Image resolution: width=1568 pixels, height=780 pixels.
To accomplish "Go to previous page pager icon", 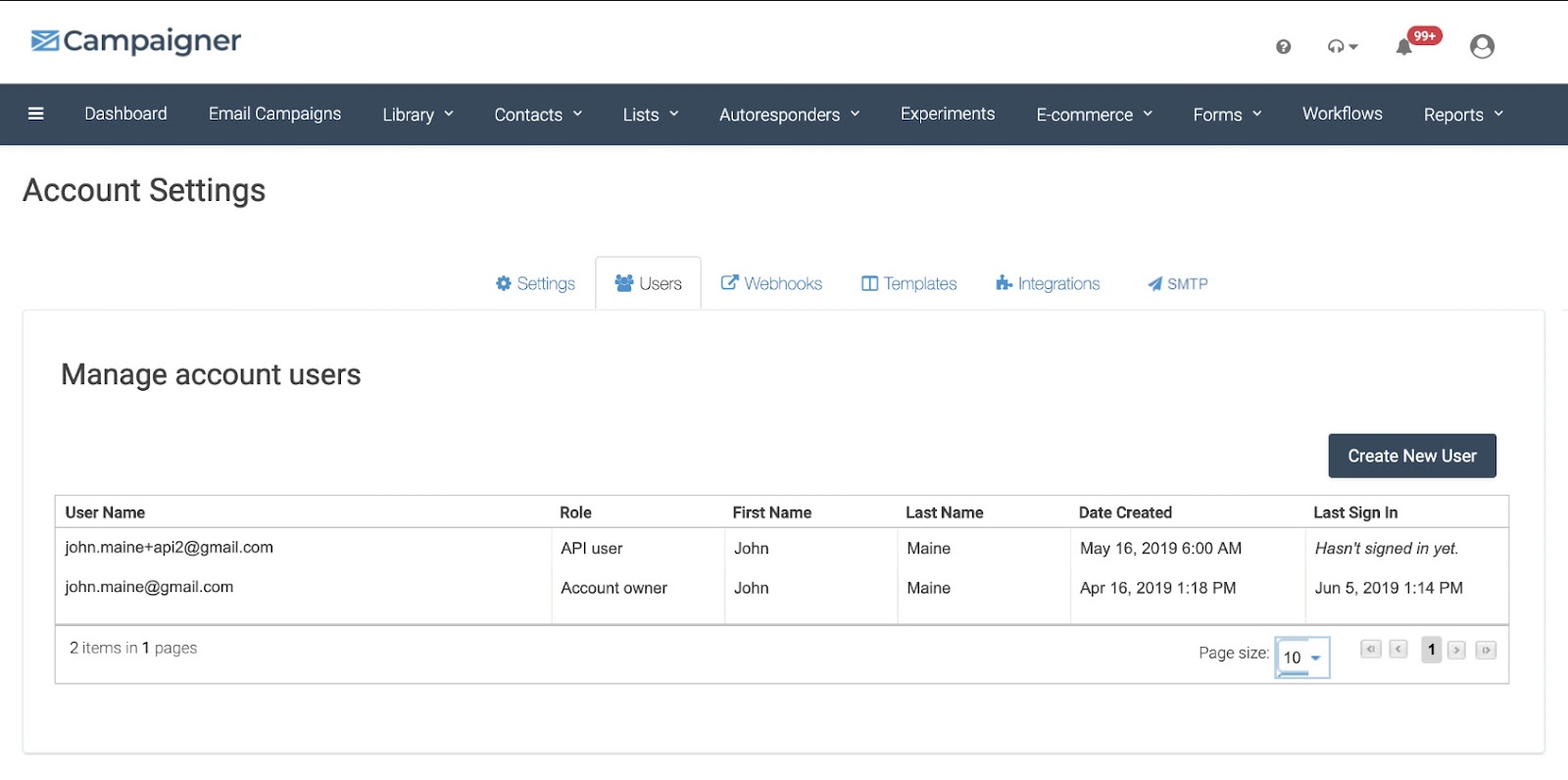I will coord(1398,650).
